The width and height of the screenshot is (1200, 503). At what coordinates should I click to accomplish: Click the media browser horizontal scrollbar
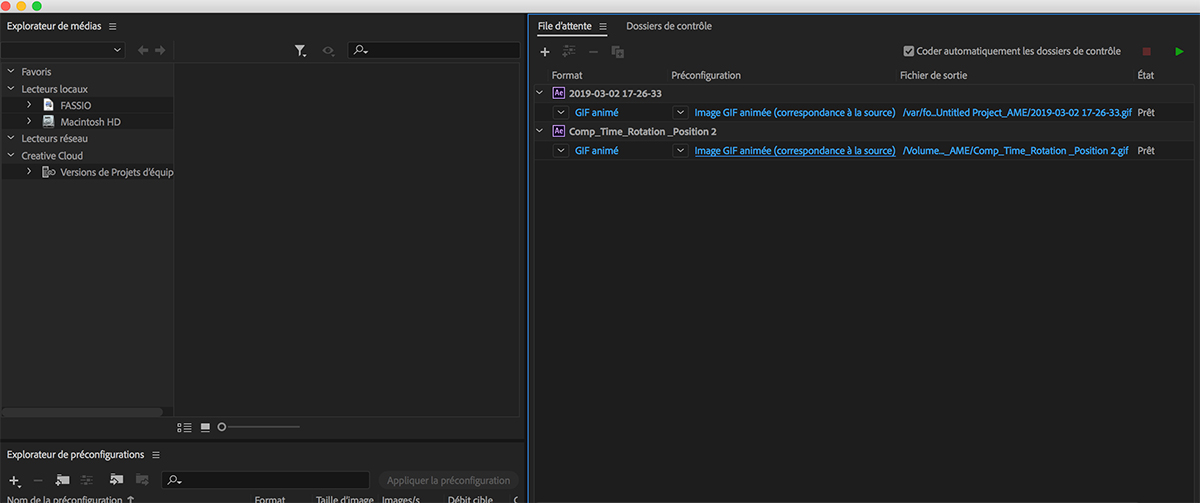click(82, 412)
